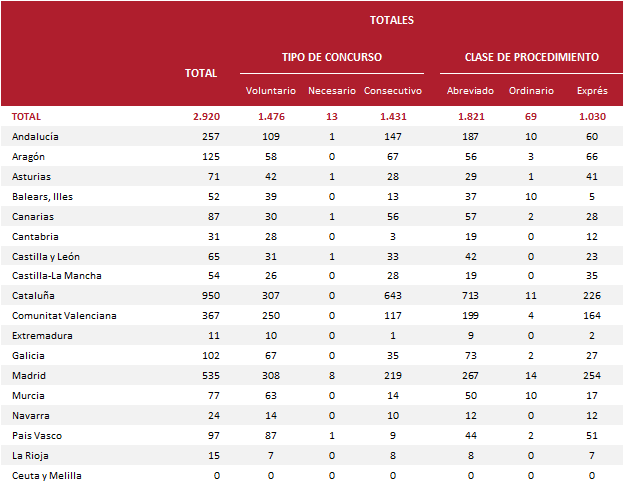
Task: Click the Necesario column header
Action: pyautogui.click(x=331, y=91)
